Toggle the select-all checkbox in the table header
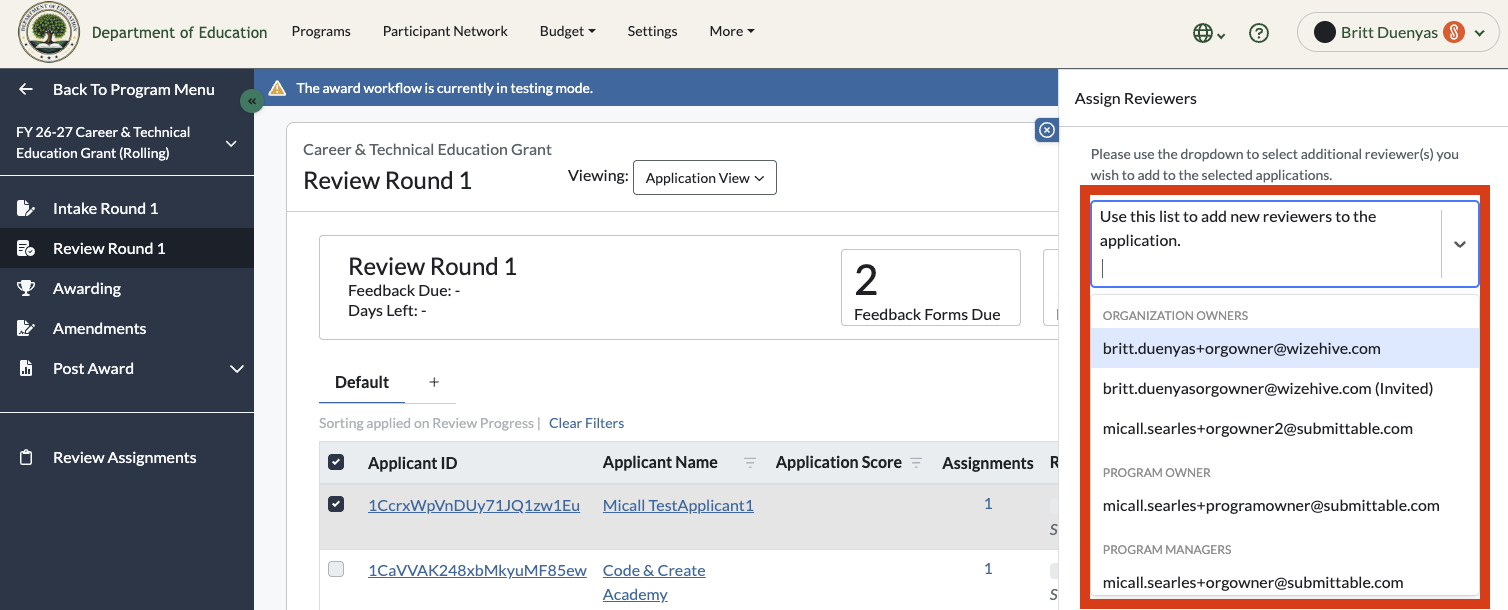This screenshot has width=1508, height=610. (x=336, y=462)
